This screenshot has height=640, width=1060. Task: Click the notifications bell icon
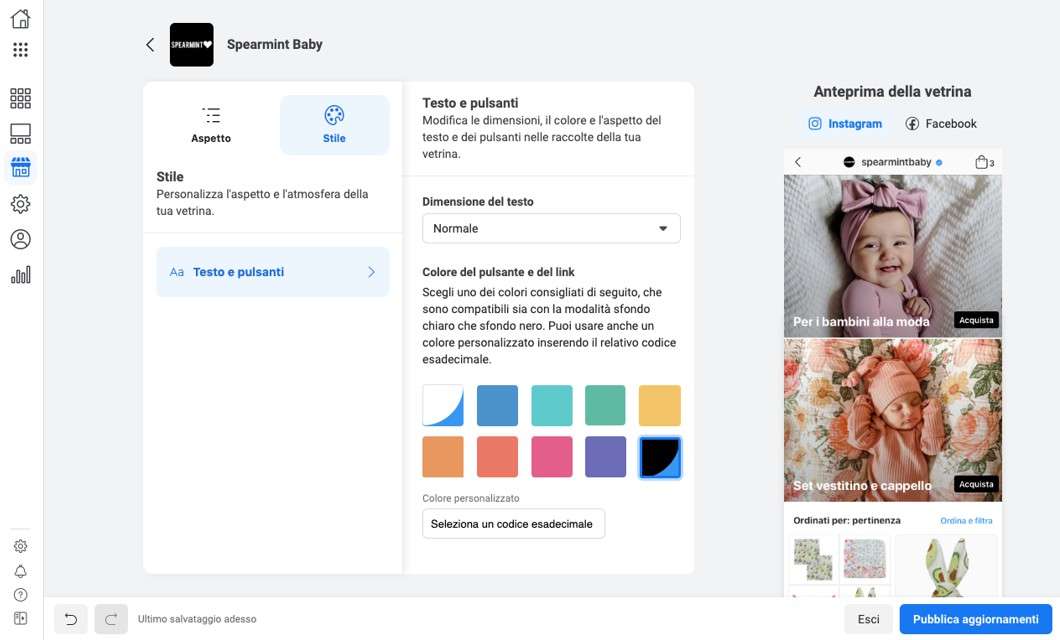pyautogui.click(x=20, y=571)
